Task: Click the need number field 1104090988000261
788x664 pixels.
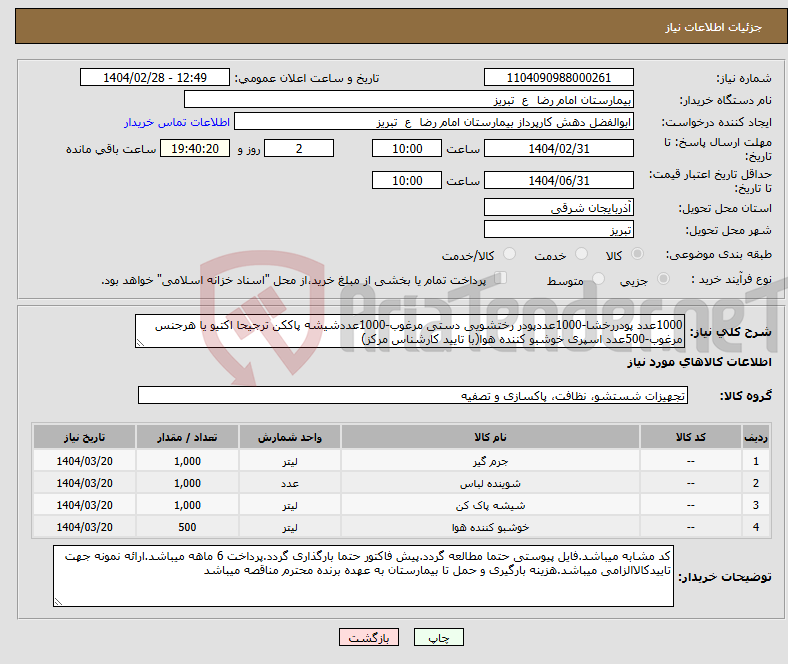Action: pos(558,77)
